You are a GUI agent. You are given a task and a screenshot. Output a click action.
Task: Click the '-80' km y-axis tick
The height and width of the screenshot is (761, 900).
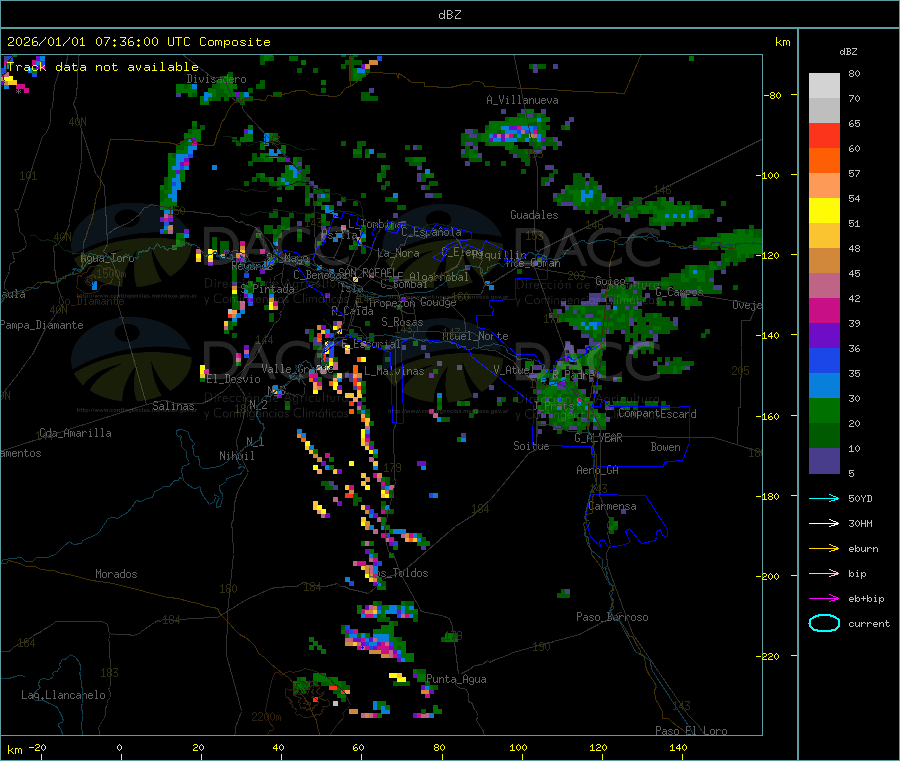772,95
